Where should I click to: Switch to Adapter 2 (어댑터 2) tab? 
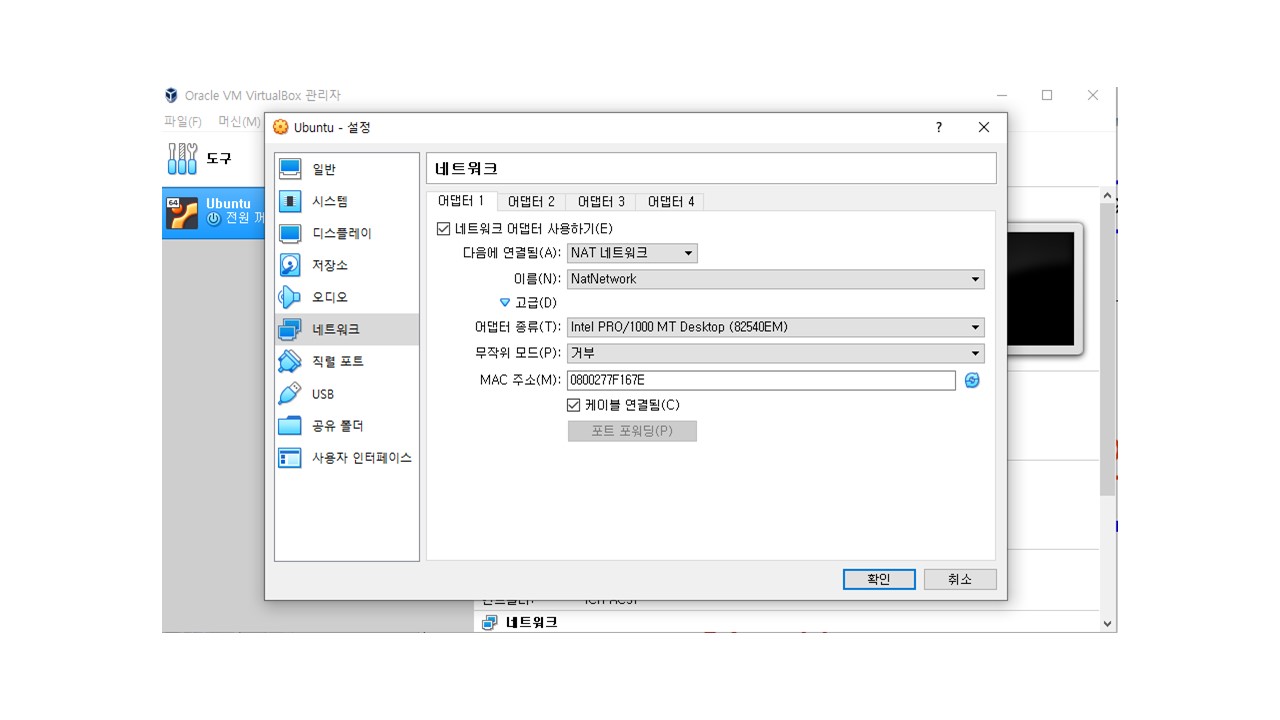click(531, 202)
